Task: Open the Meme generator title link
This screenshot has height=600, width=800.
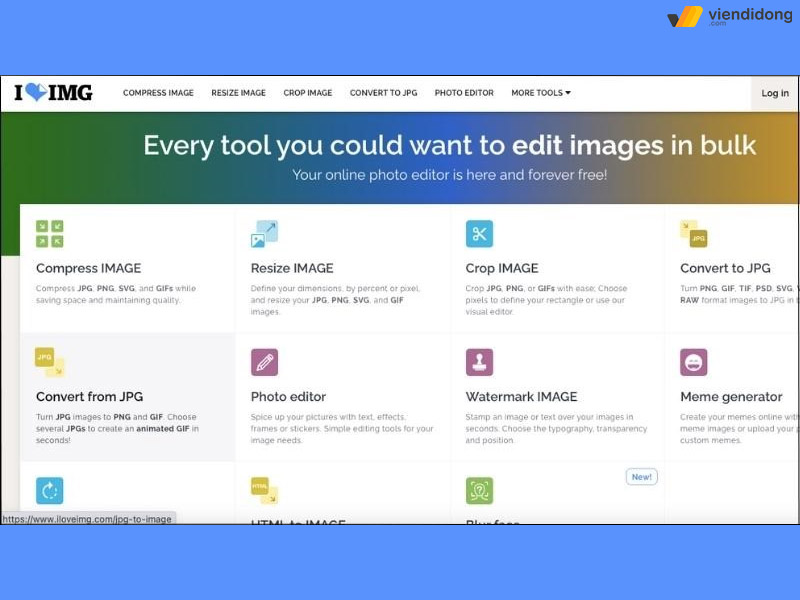Action: tap(731, 397)
